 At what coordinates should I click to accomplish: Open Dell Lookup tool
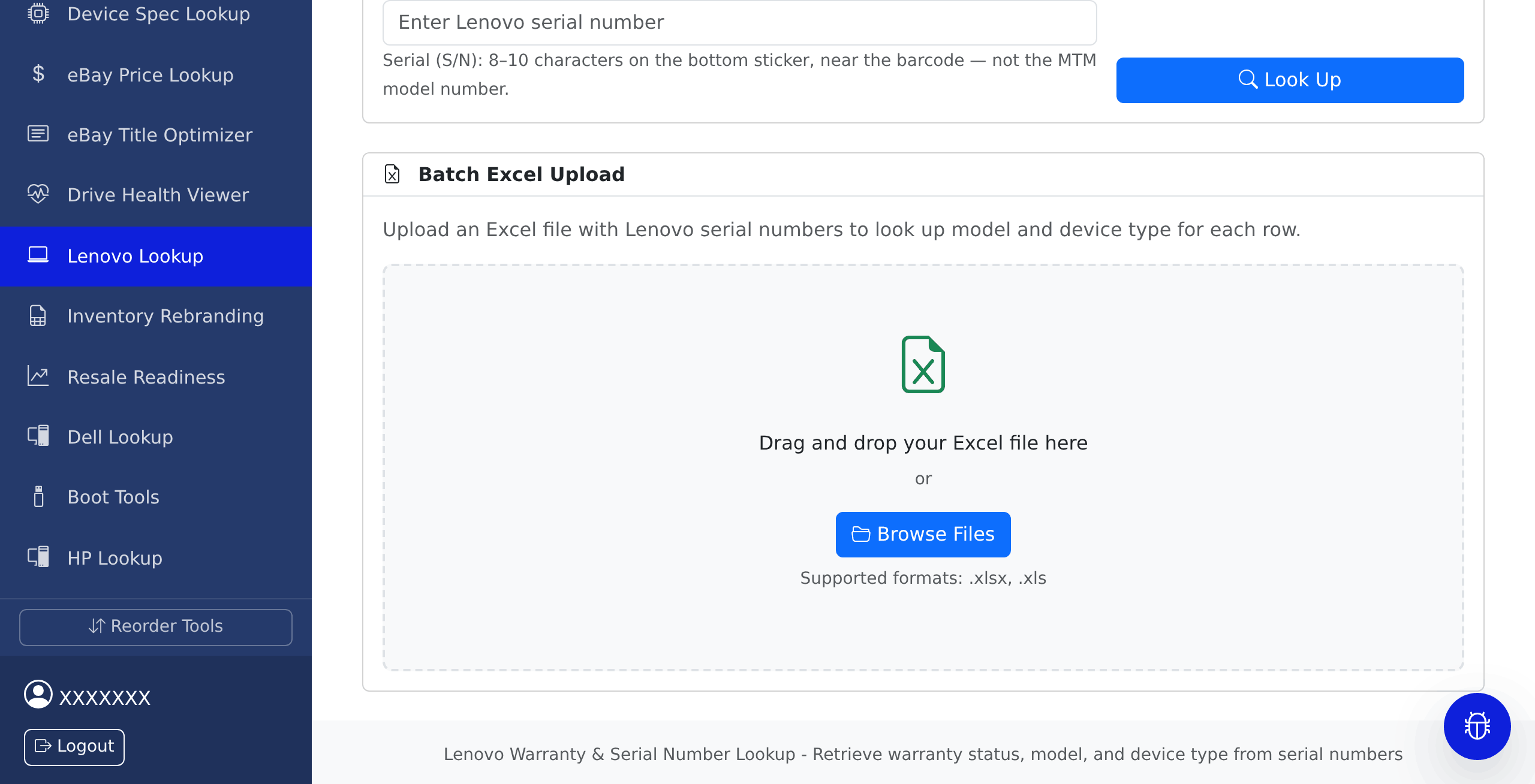(156, 437)
